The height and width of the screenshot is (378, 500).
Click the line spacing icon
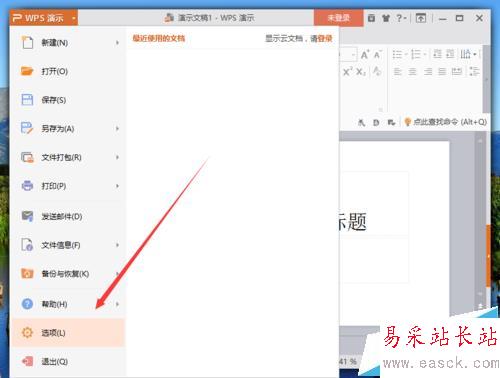coord(474,71)
